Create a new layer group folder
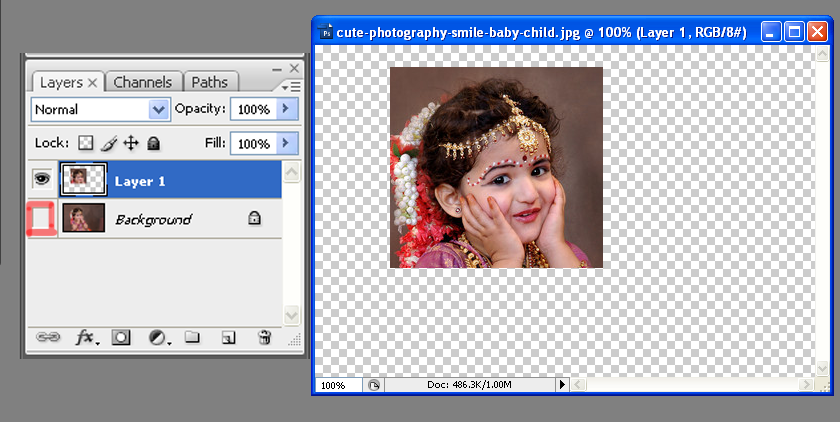Viewport: 840px width, 422px height. pyautogui.click(x=192, y=338)
